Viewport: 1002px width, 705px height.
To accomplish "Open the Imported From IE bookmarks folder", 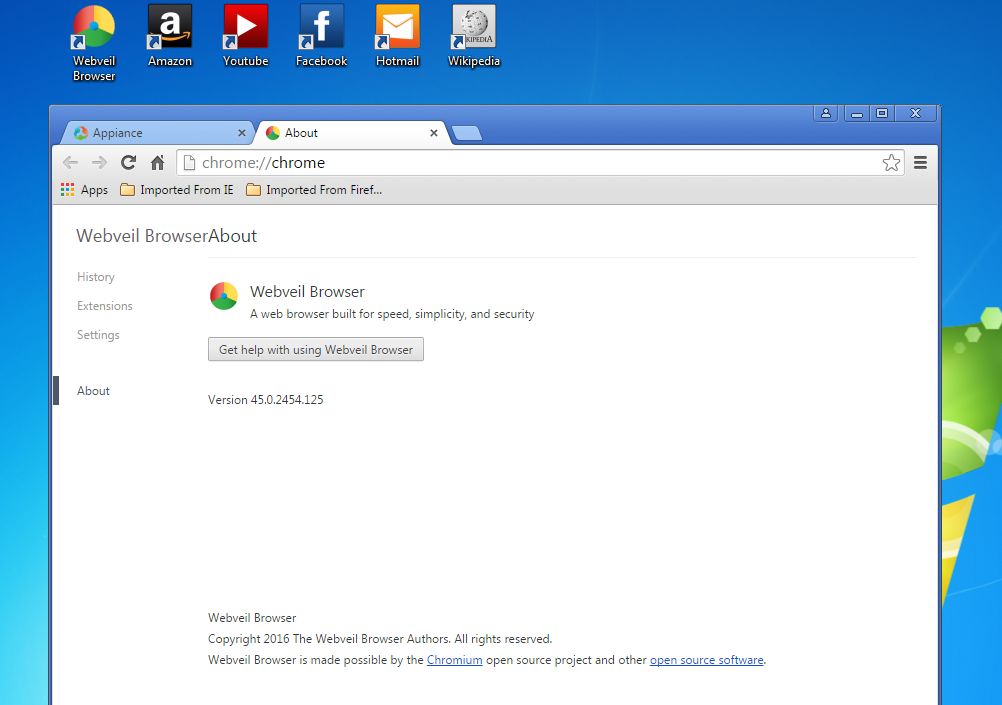I will coord(177,190).
